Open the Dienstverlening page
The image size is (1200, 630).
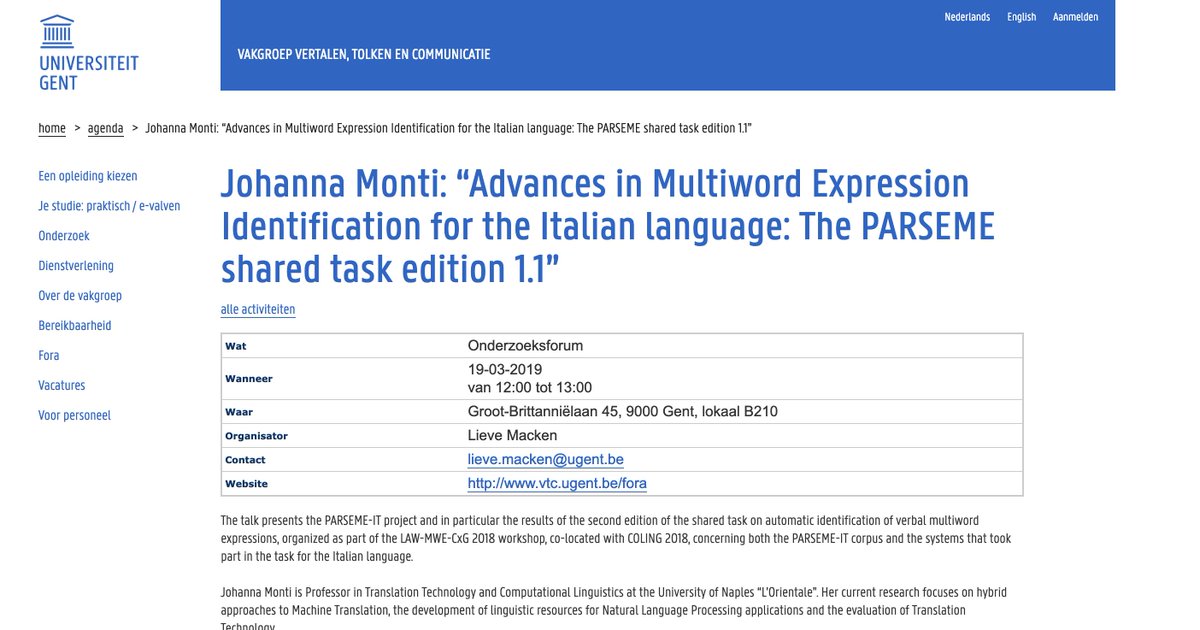pos(76,265)
